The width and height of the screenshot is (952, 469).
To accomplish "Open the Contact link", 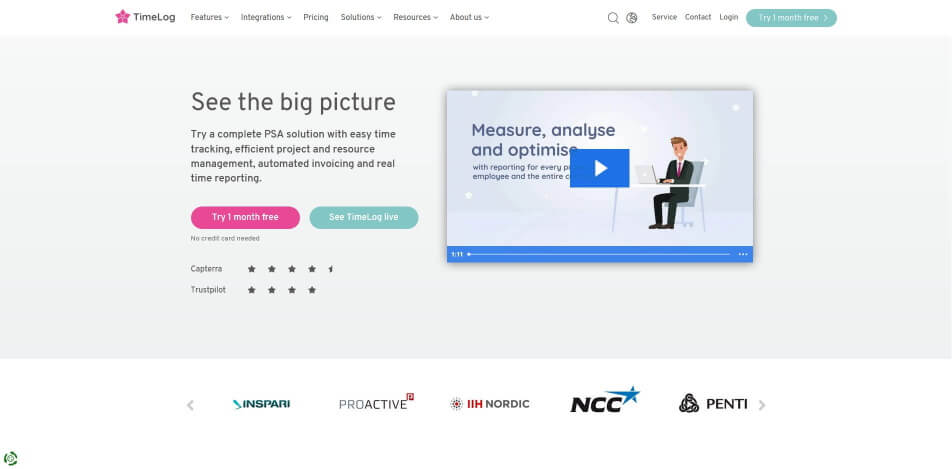I will (x=698, y=17).
